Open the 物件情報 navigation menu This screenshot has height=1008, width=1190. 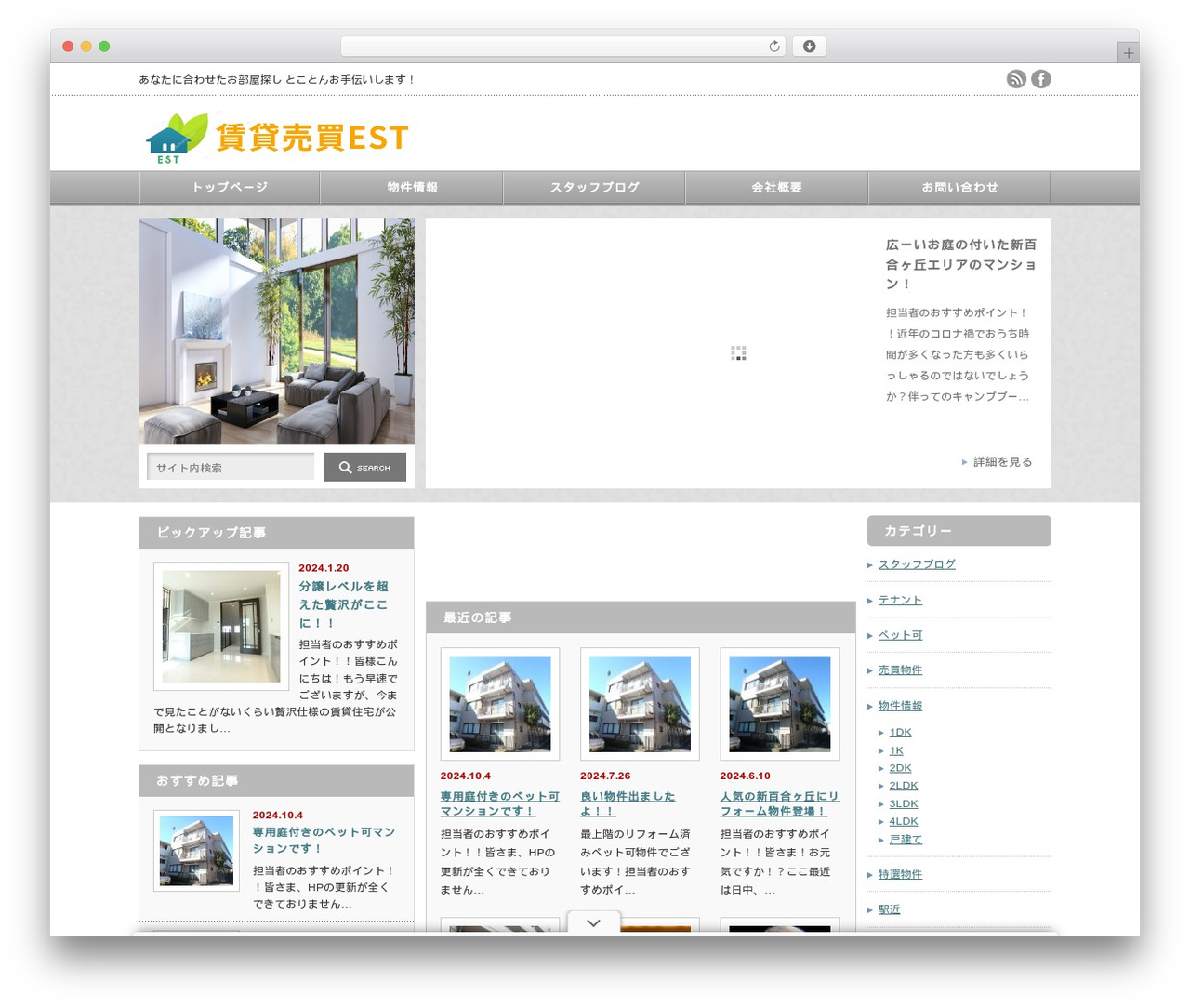(412, 188)
